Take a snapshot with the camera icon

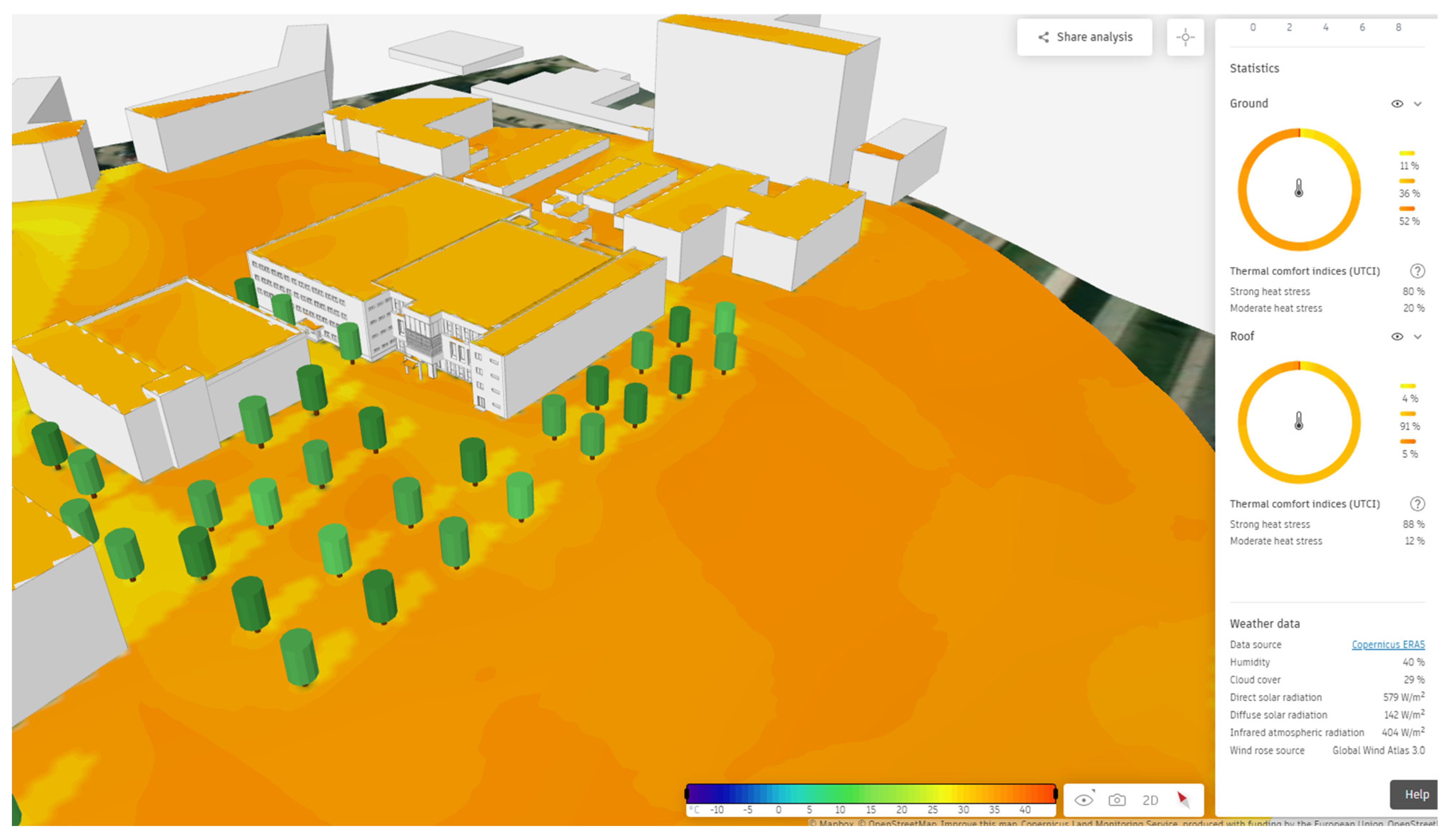1117,800
